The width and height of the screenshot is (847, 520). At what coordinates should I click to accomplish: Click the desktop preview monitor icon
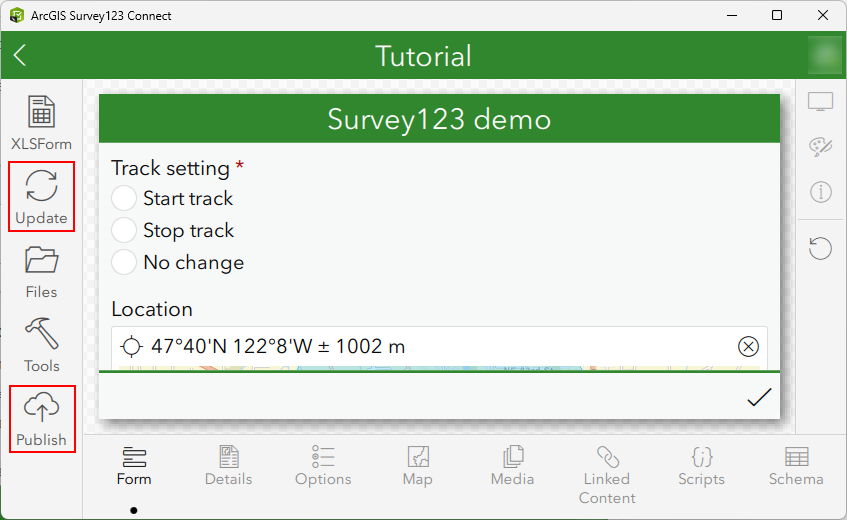(x=821, y=102)
